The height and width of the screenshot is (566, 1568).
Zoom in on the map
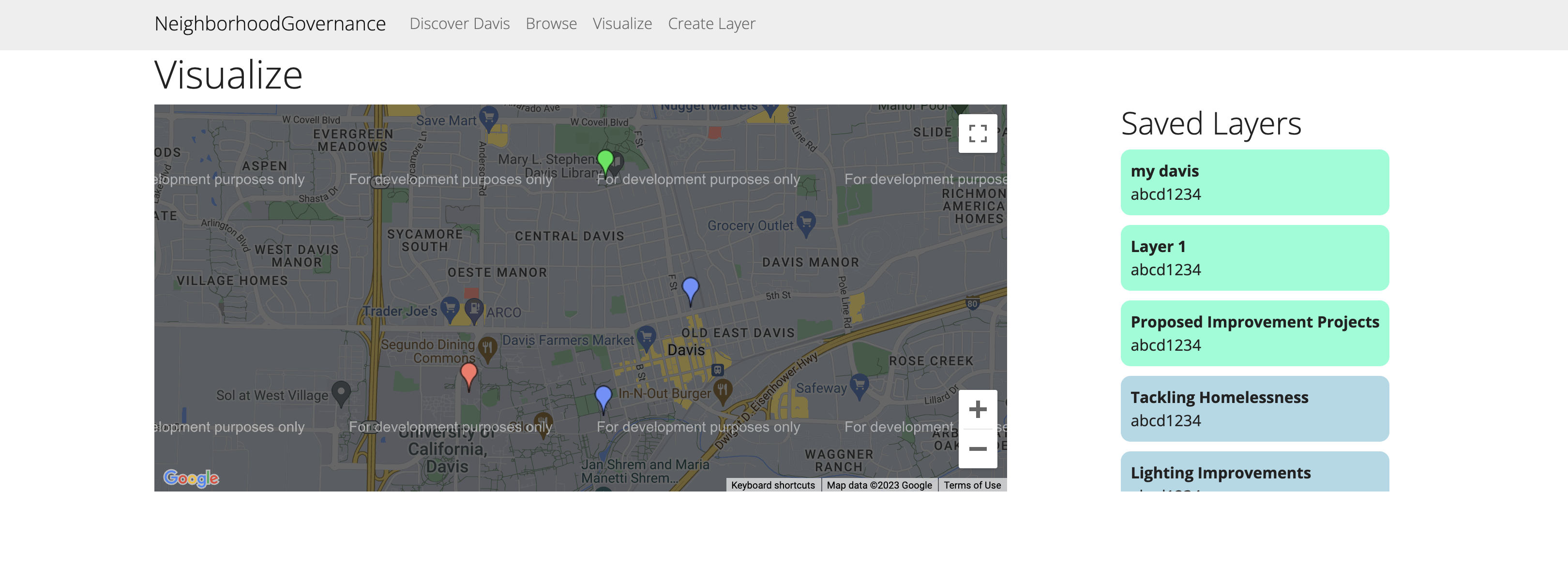tap(977, 409)
